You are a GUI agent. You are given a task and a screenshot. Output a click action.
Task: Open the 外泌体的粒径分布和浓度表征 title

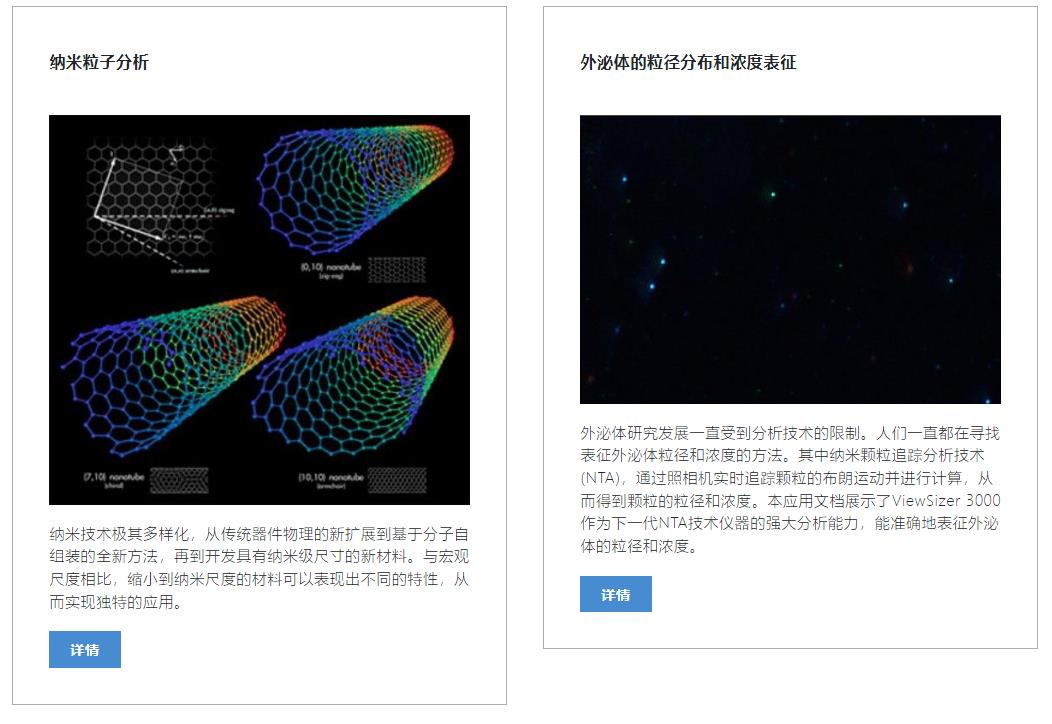(x=688, y=62)
